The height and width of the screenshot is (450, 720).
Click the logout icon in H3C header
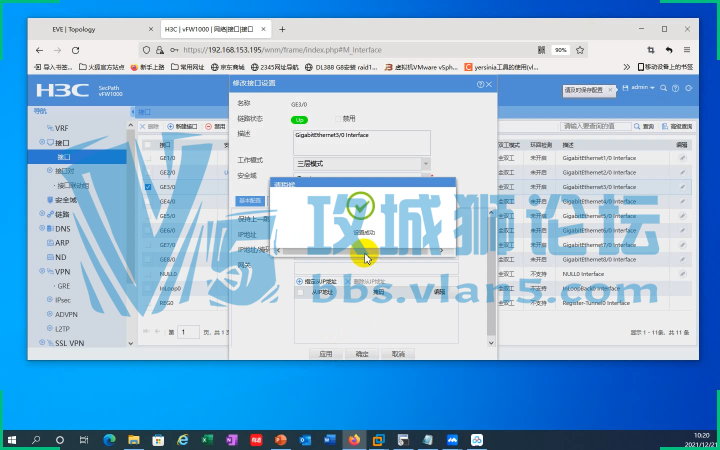[688, 88]
